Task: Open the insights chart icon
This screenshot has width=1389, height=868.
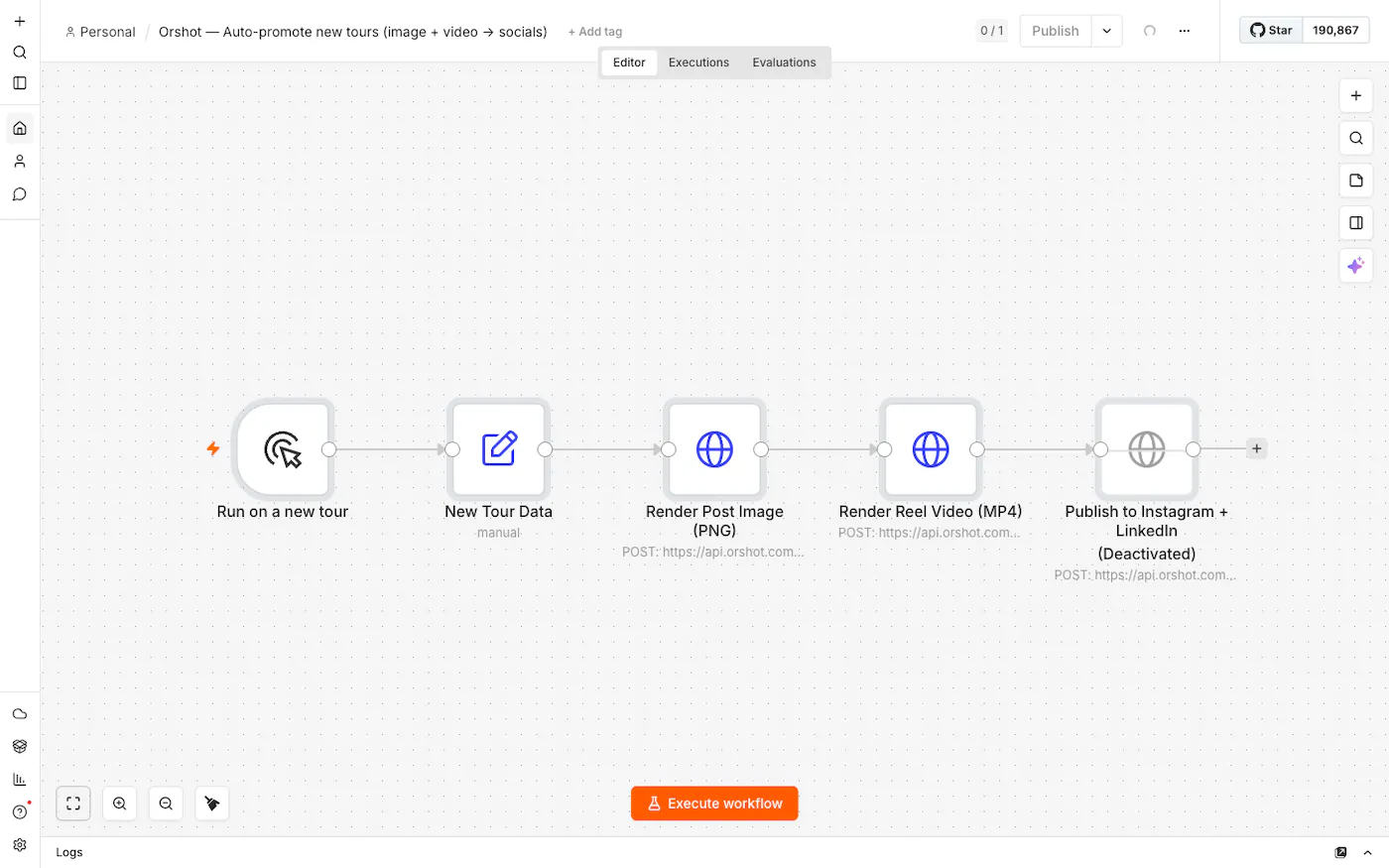Action: coord(20,780)
